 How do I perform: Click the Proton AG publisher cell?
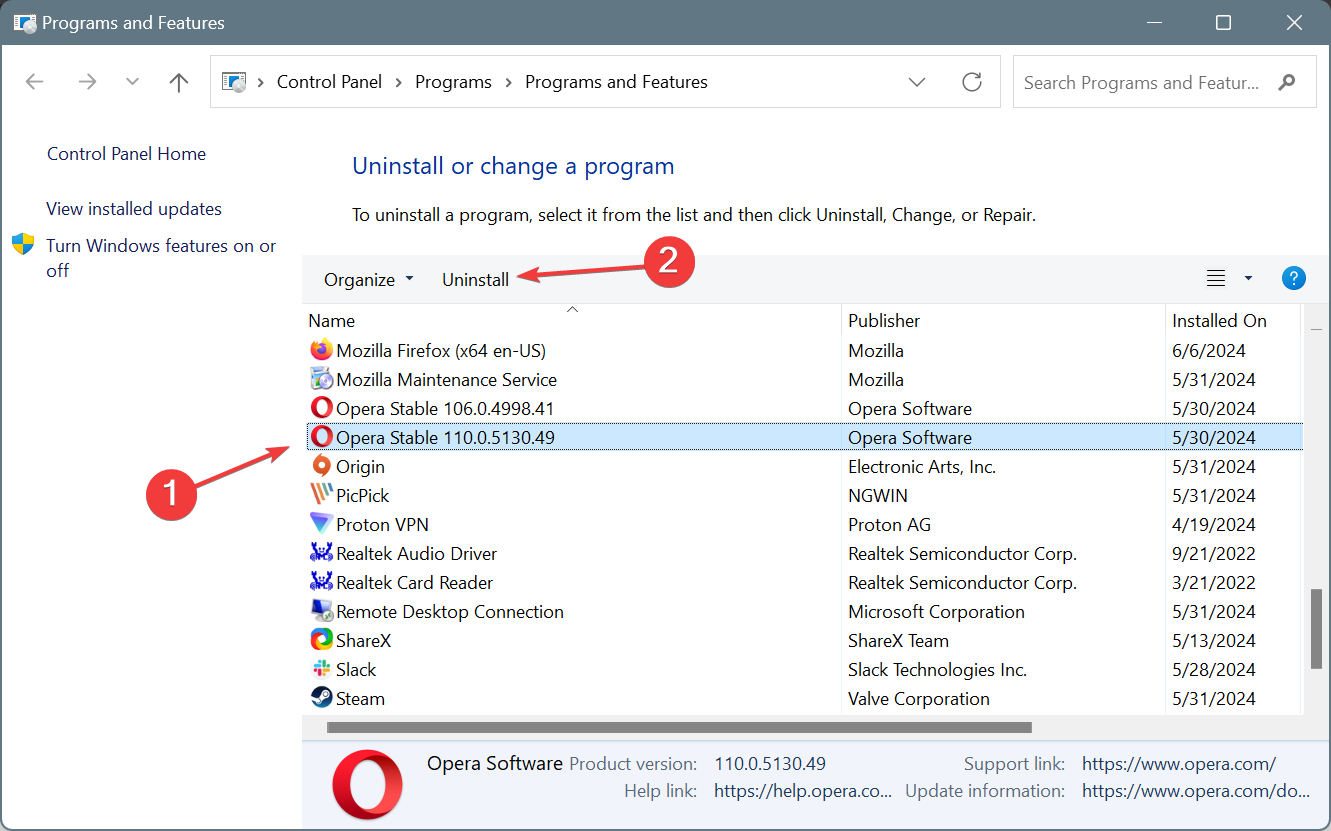pyautogui.click(x=889, y=524)
